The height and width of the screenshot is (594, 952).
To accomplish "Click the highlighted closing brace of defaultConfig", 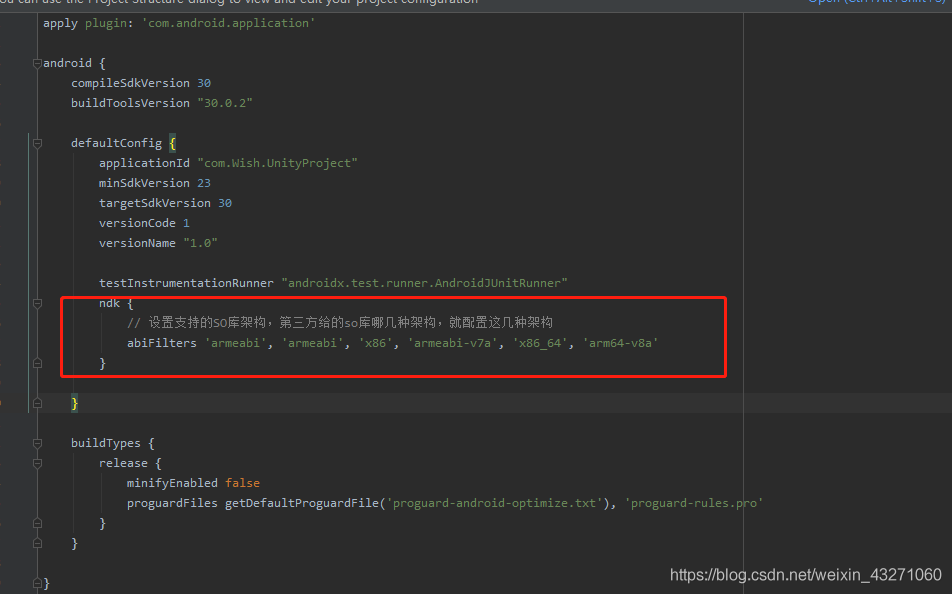I will (74, 403).
